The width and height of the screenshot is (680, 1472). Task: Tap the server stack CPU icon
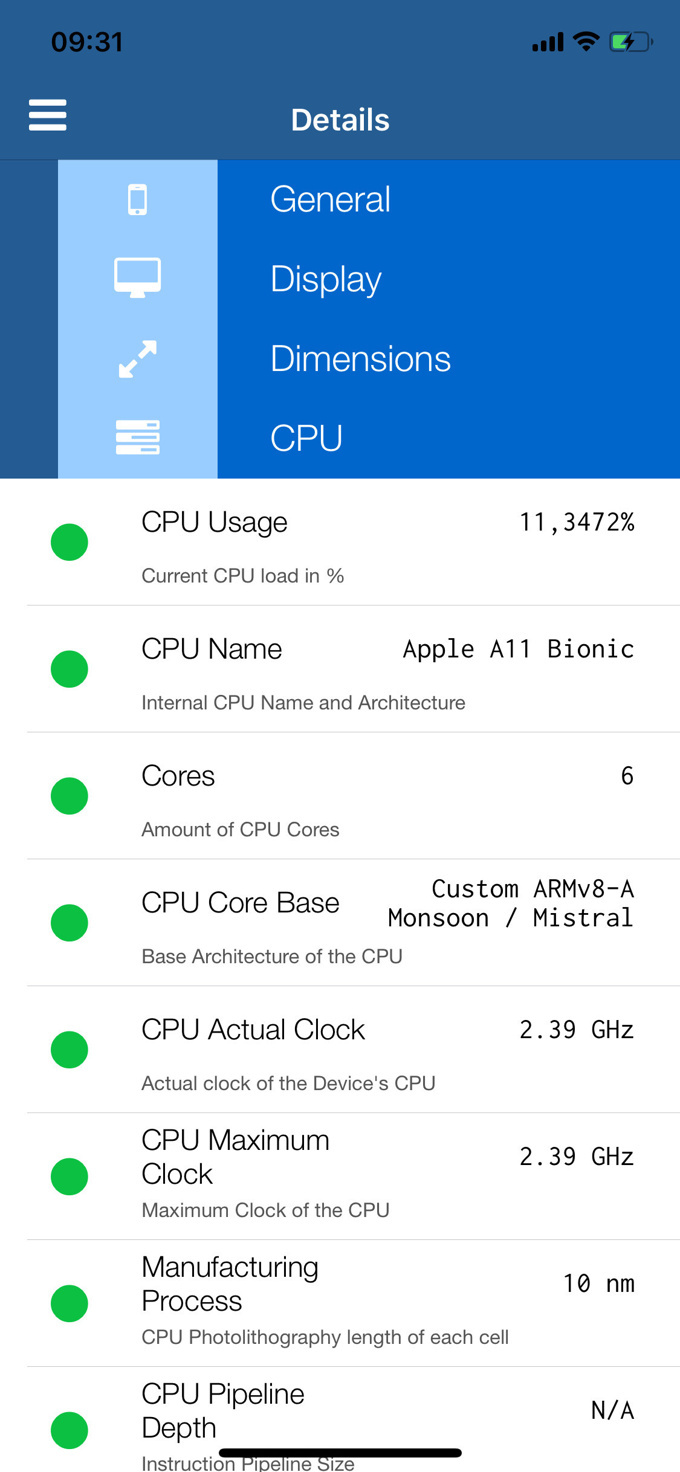point(138,438)
